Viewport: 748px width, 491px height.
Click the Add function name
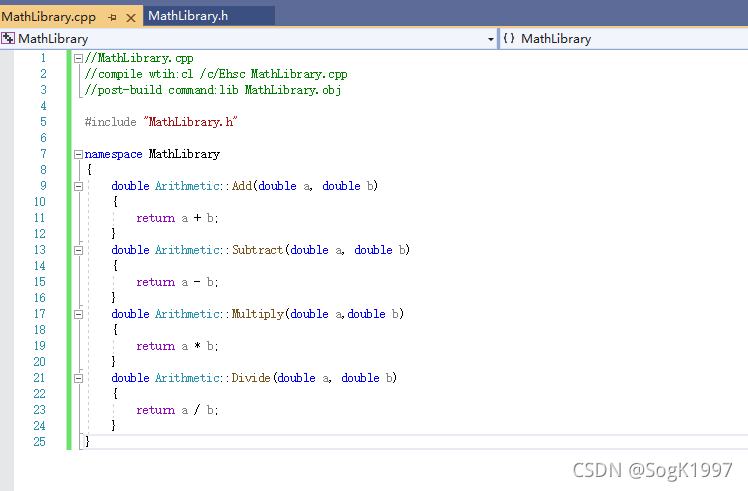click(242, 186)
